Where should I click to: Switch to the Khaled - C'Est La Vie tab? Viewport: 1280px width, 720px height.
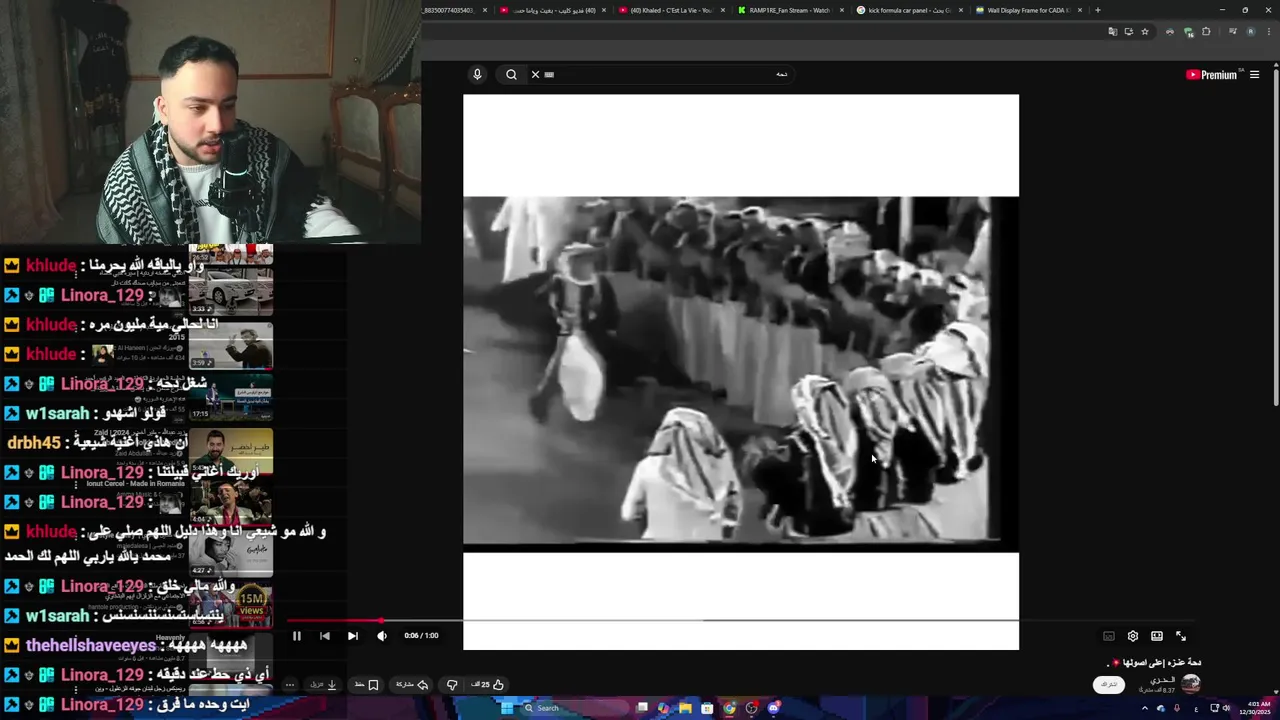[x=671, y=10]
